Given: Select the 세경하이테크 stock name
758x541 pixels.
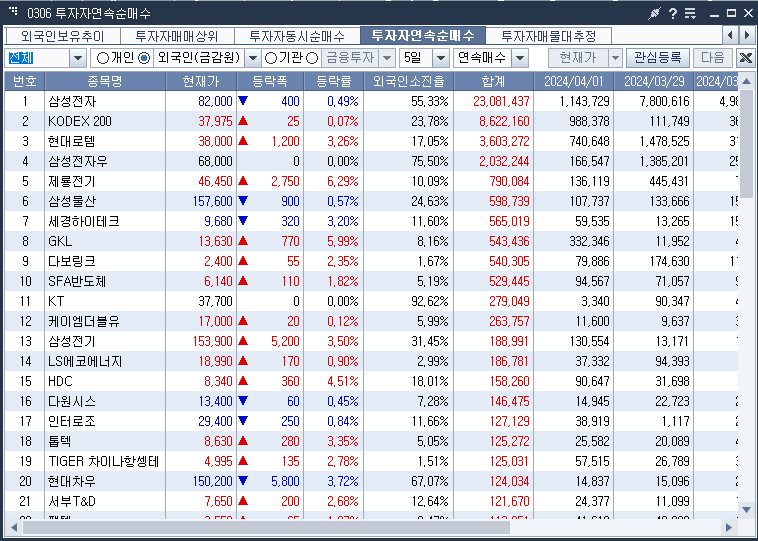Looking at the screenshot, I should pyautogui.click(x=84, y=221).
